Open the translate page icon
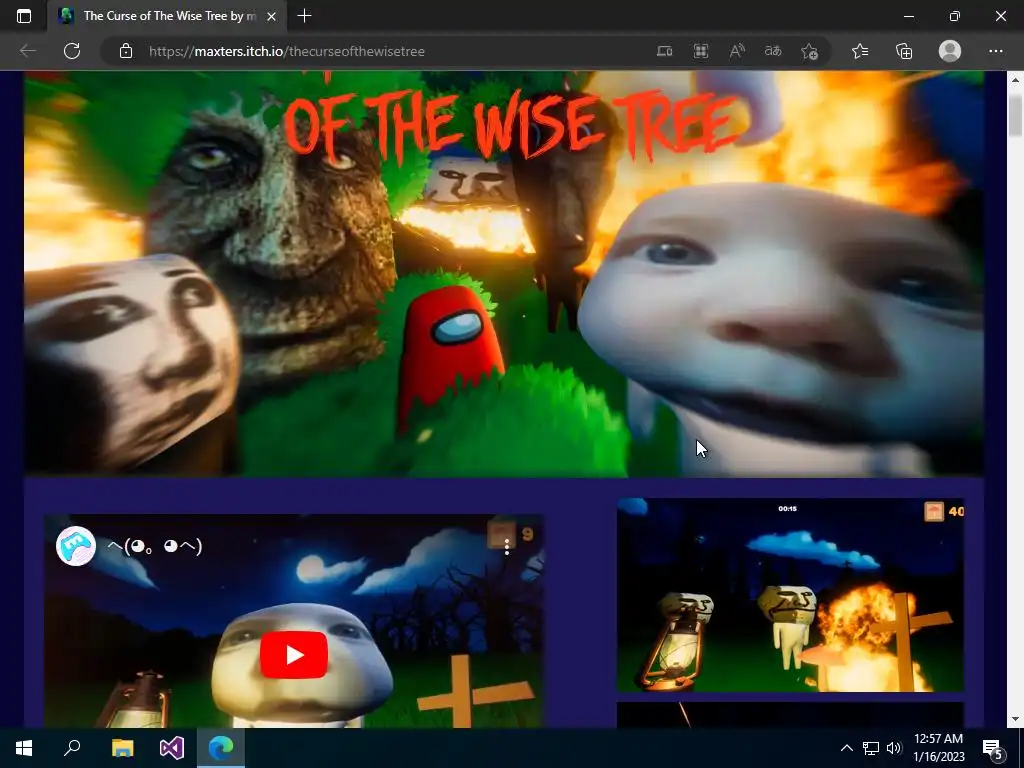 click(x=773, y=51)
